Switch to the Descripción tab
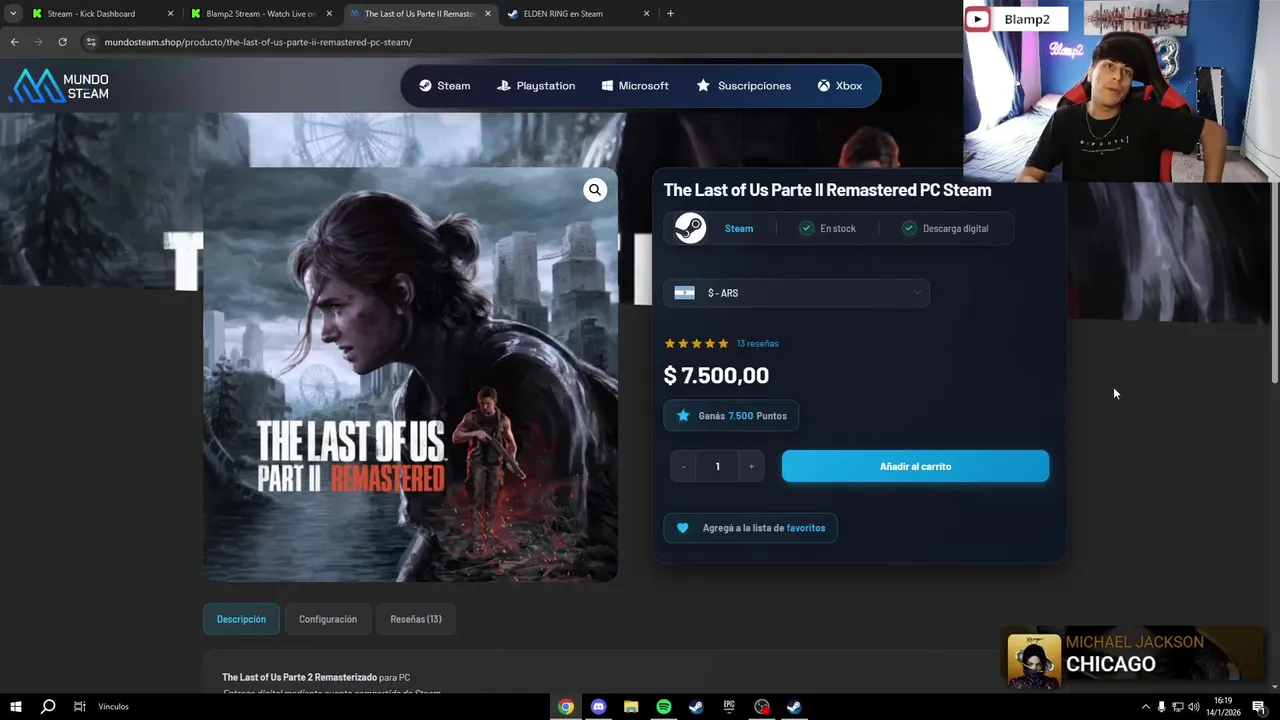 pos(241,619)
